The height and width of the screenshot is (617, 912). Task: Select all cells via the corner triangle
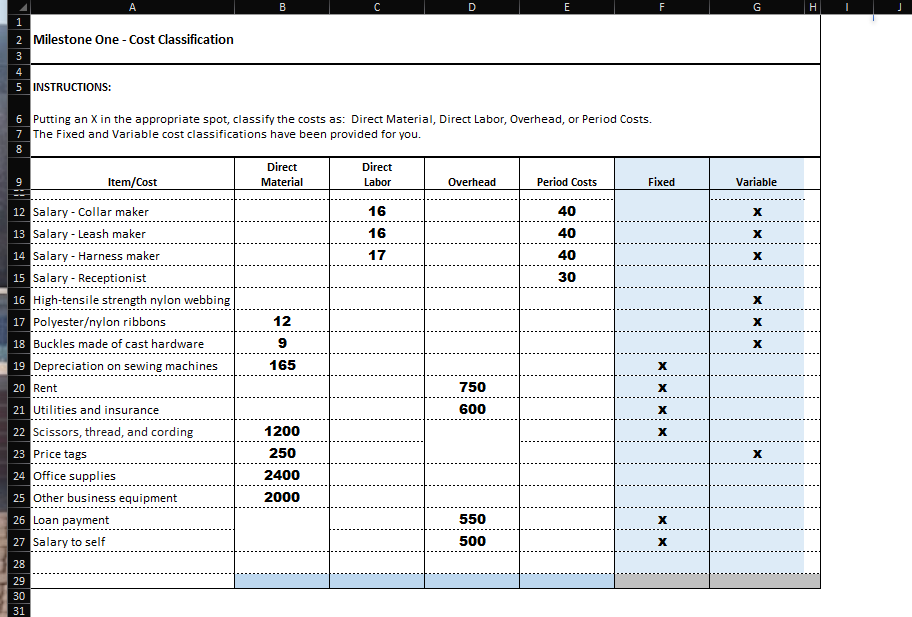pyautogui.click(x=22, y=6)
